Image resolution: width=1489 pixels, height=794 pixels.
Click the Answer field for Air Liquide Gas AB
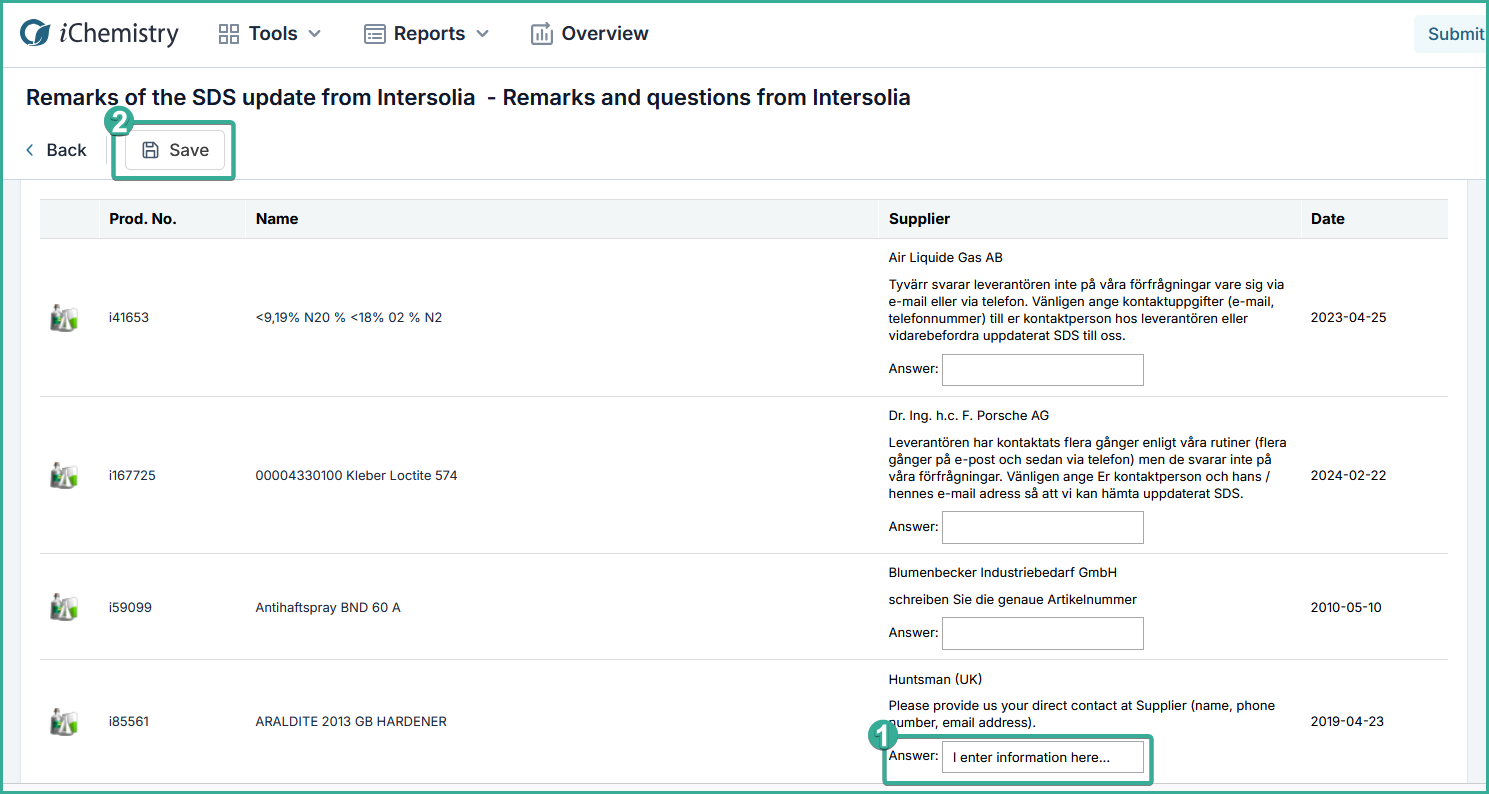click(x=1043, y=370)
